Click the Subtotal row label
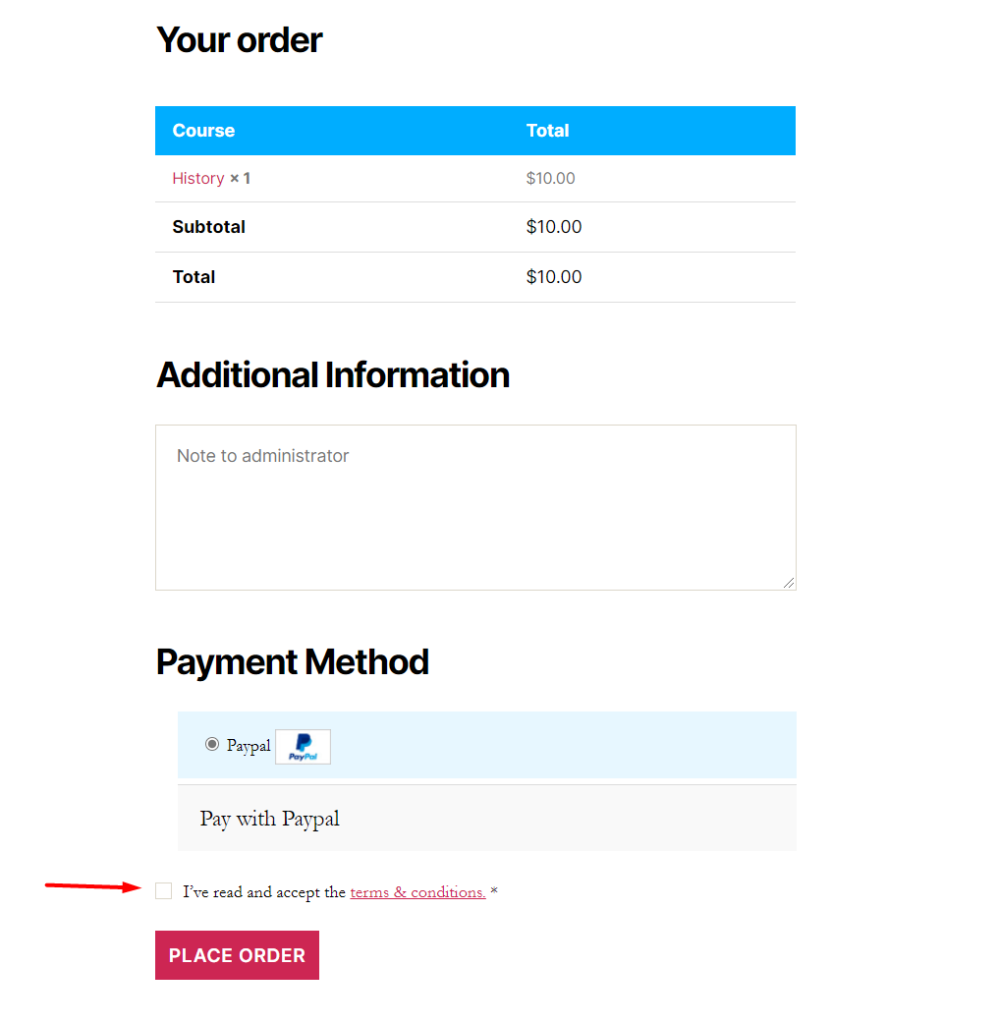This screenshot has width=998, height=1024. pyautogui.click(x=209, y=227)
